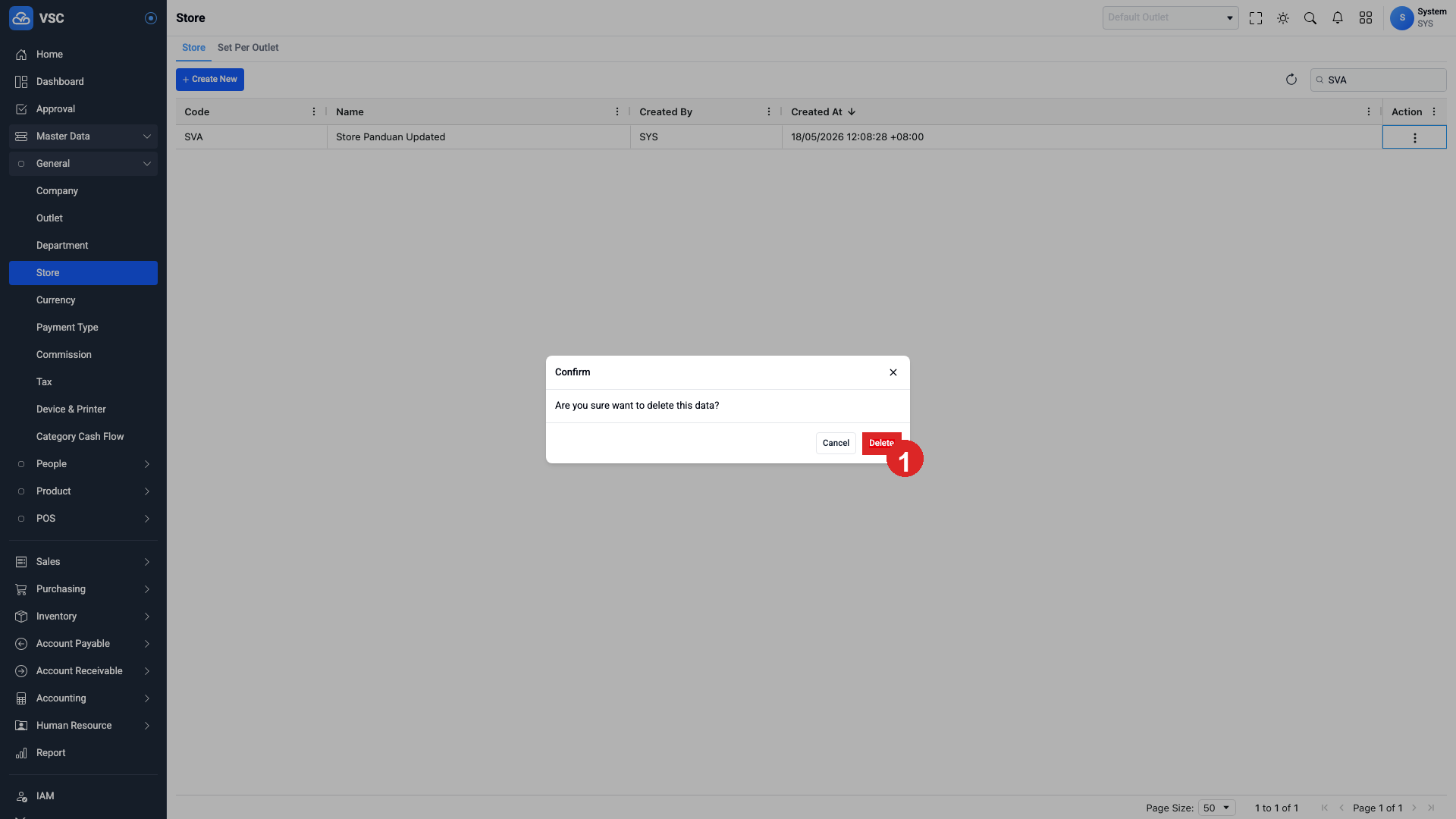Switch to the Store tab
The image size is (1456, 819).
point(193,48)
